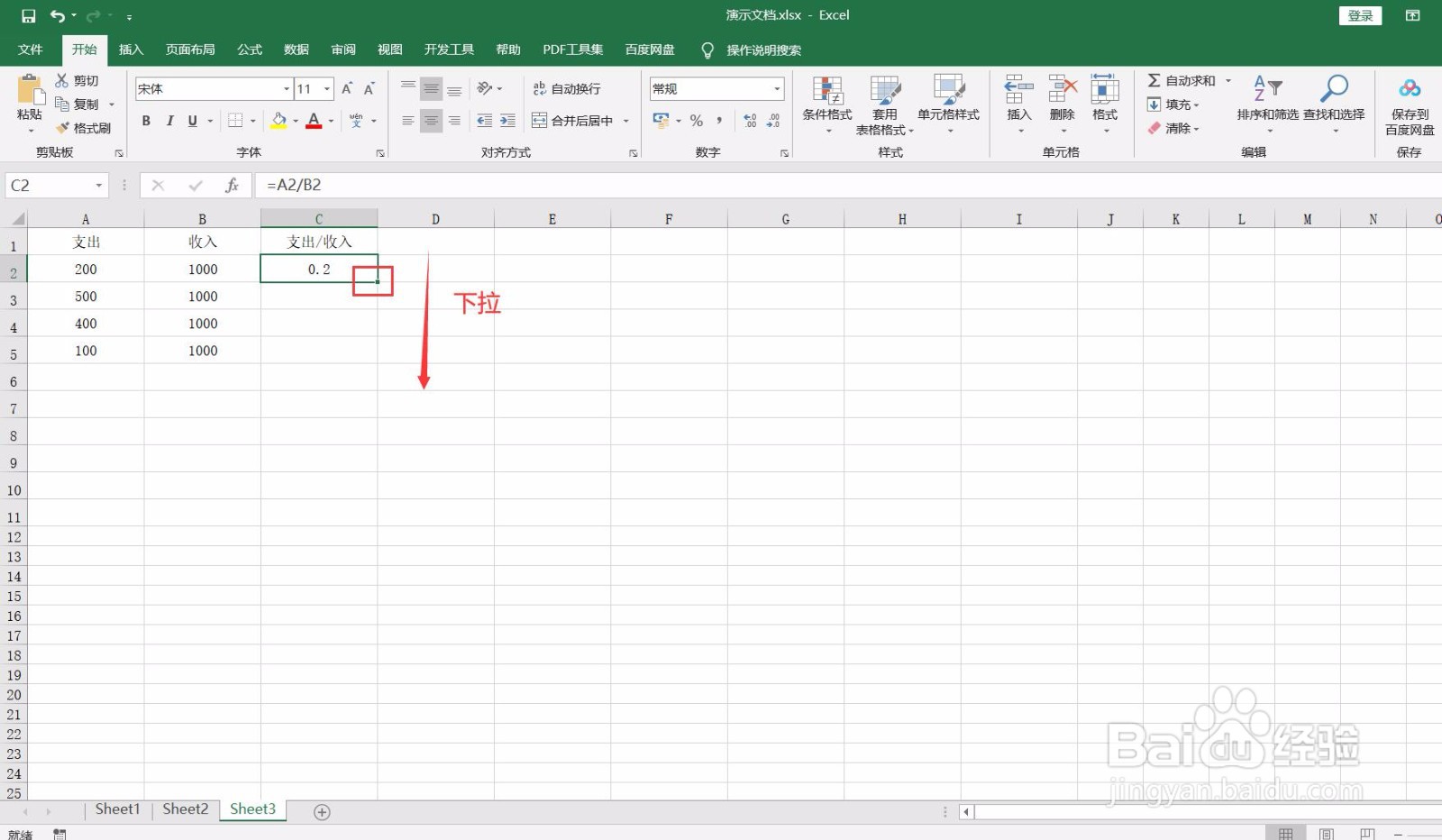The image size is (1442, 840).
Task: Switch to Insert (插入) tab
Action: (x=131, y=50)
